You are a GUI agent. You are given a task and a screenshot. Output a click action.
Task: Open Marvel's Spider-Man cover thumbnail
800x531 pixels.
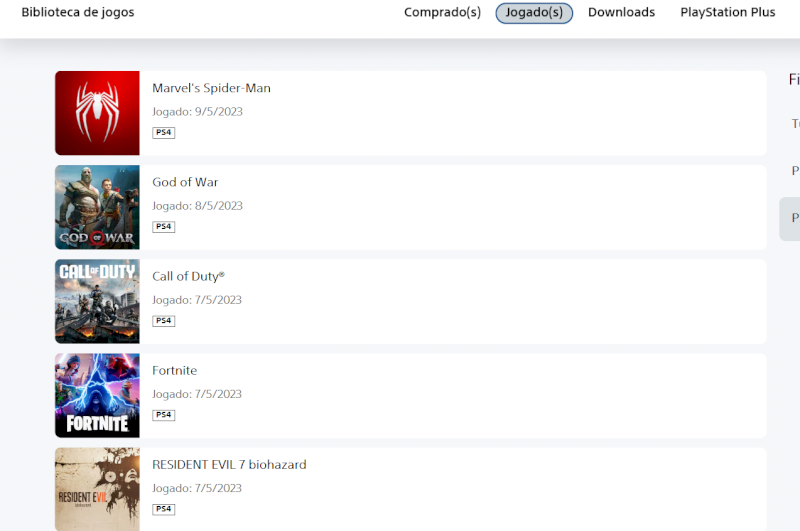click(97, 113)
